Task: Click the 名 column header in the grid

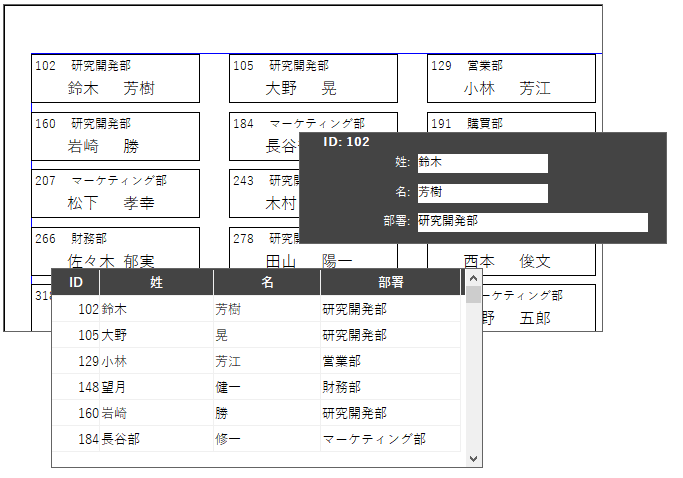Action: pyautogui.click(x=267, y=283)
